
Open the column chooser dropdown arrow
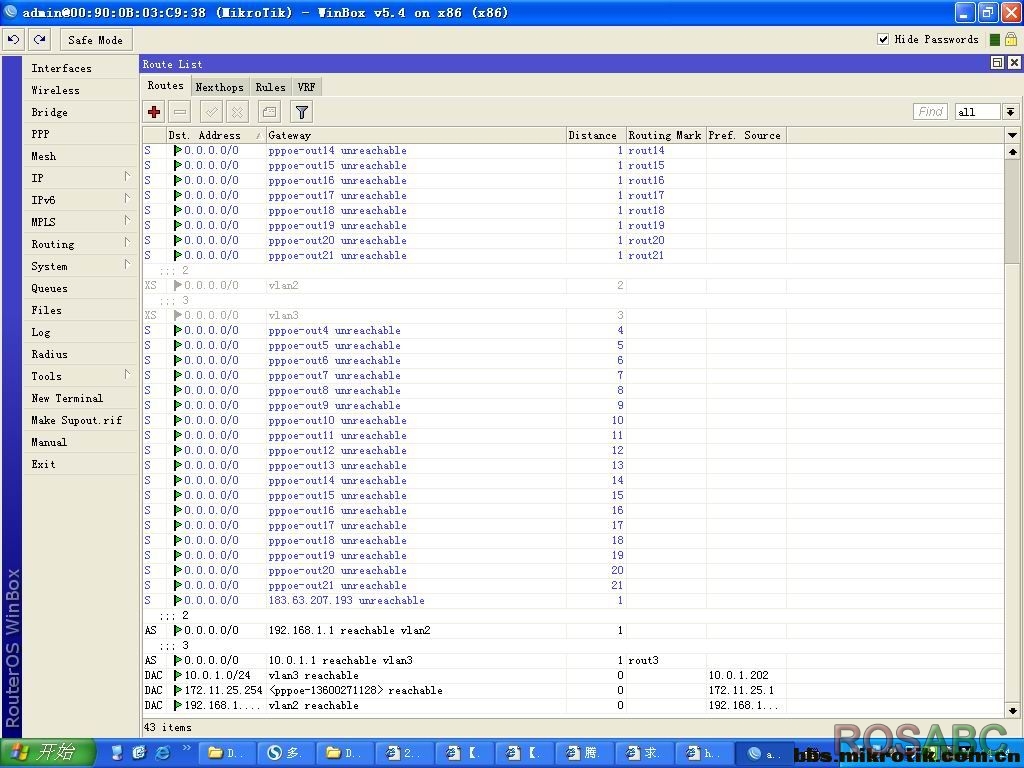click(1012, 135)
